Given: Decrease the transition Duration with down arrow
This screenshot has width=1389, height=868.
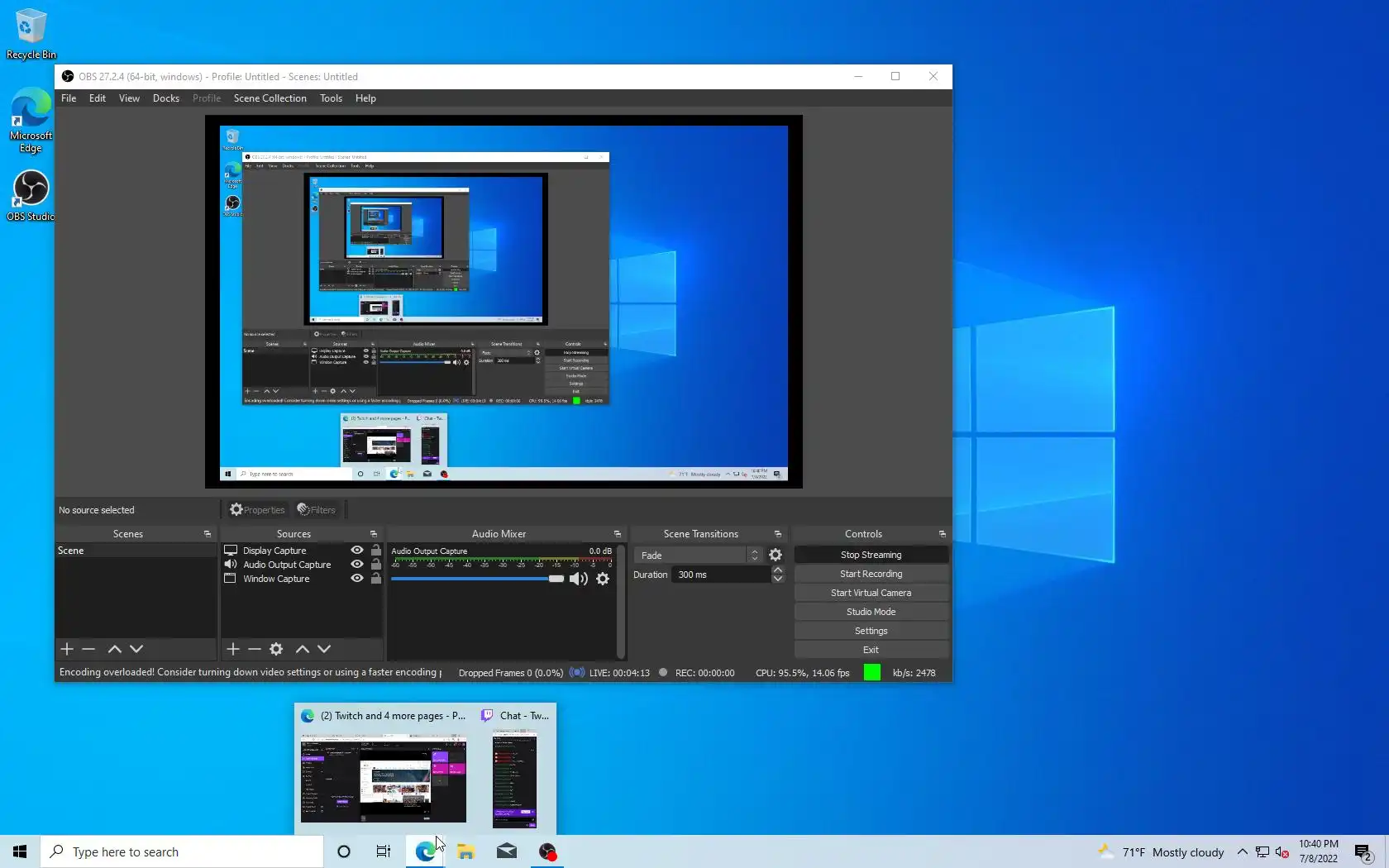Looking at the screenshot, I should (778, 579).
